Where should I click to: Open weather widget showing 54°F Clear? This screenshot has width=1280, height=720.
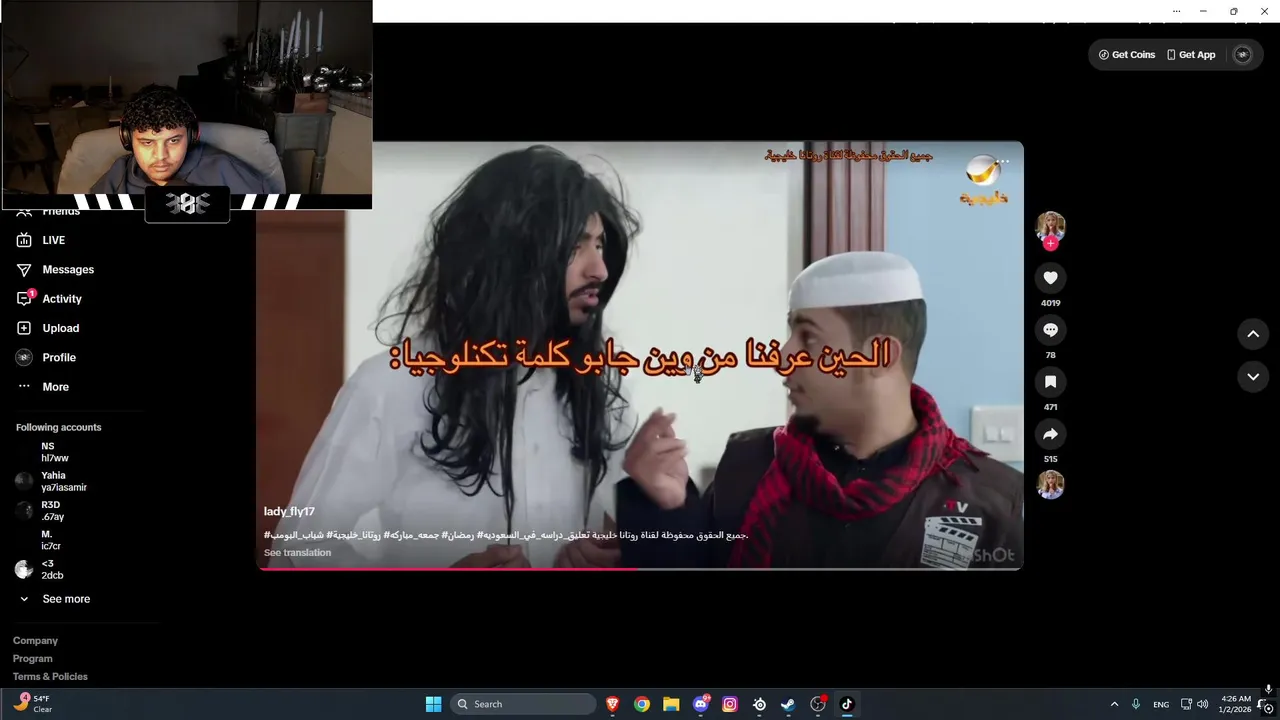pyautogui.click(x=33, y=704)
